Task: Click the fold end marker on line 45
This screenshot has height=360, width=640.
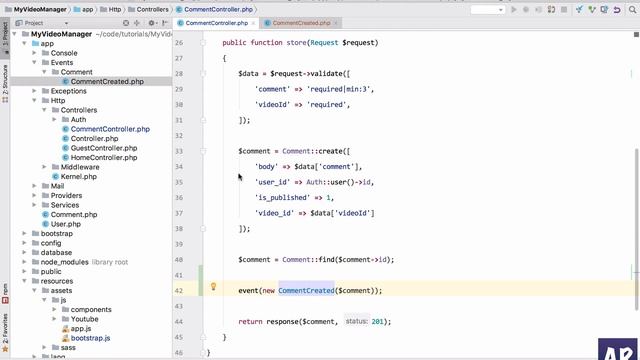Action: (203, 337)
